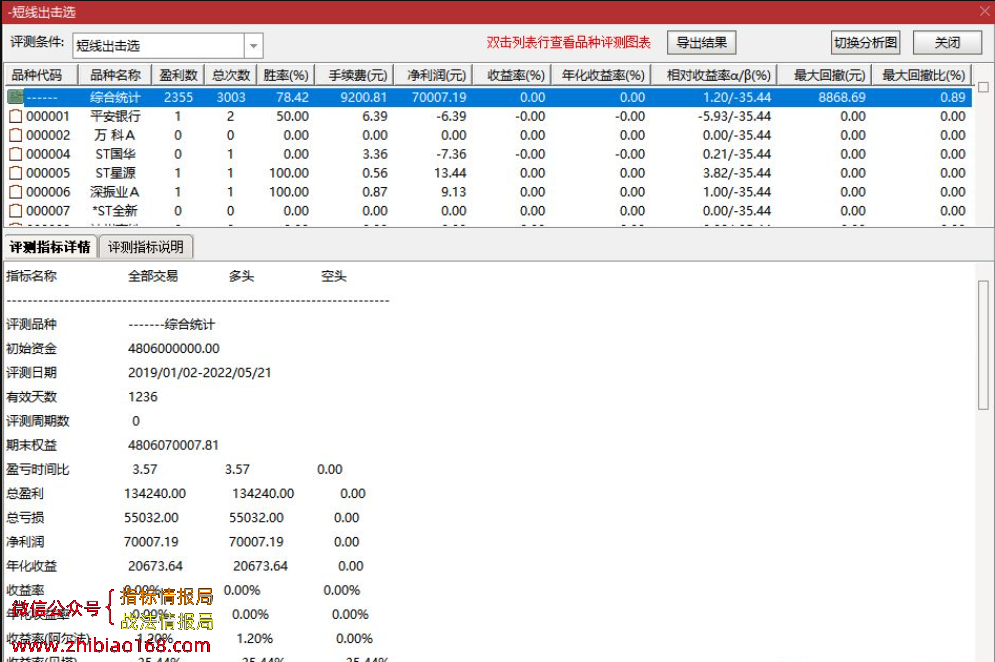Image resolution: width=995 pixels, height=662 pixels.
Task: Click the 切换分析图 button
Action: click(866, 43)
